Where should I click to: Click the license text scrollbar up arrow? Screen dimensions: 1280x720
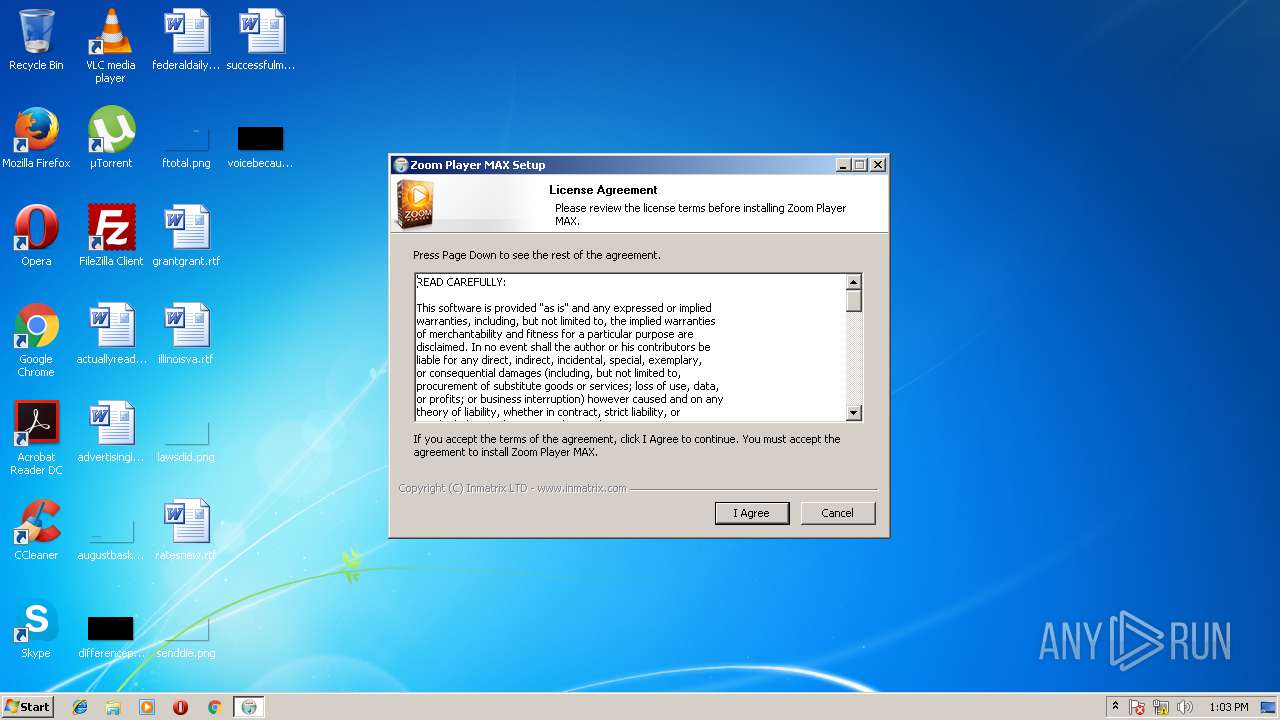[853, 282]
